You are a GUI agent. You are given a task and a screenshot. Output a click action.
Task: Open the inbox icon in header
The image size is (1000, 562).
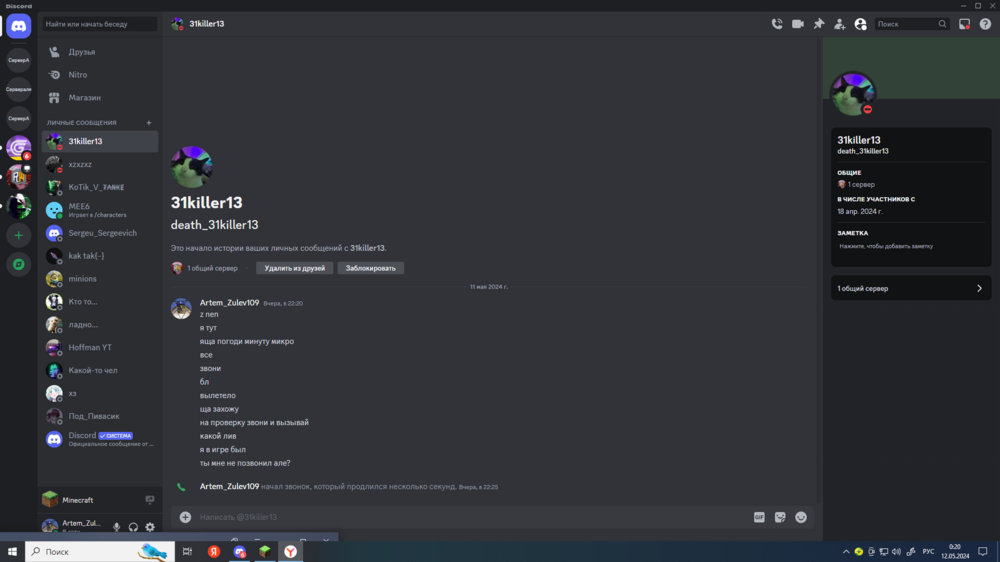coord(964,24)
